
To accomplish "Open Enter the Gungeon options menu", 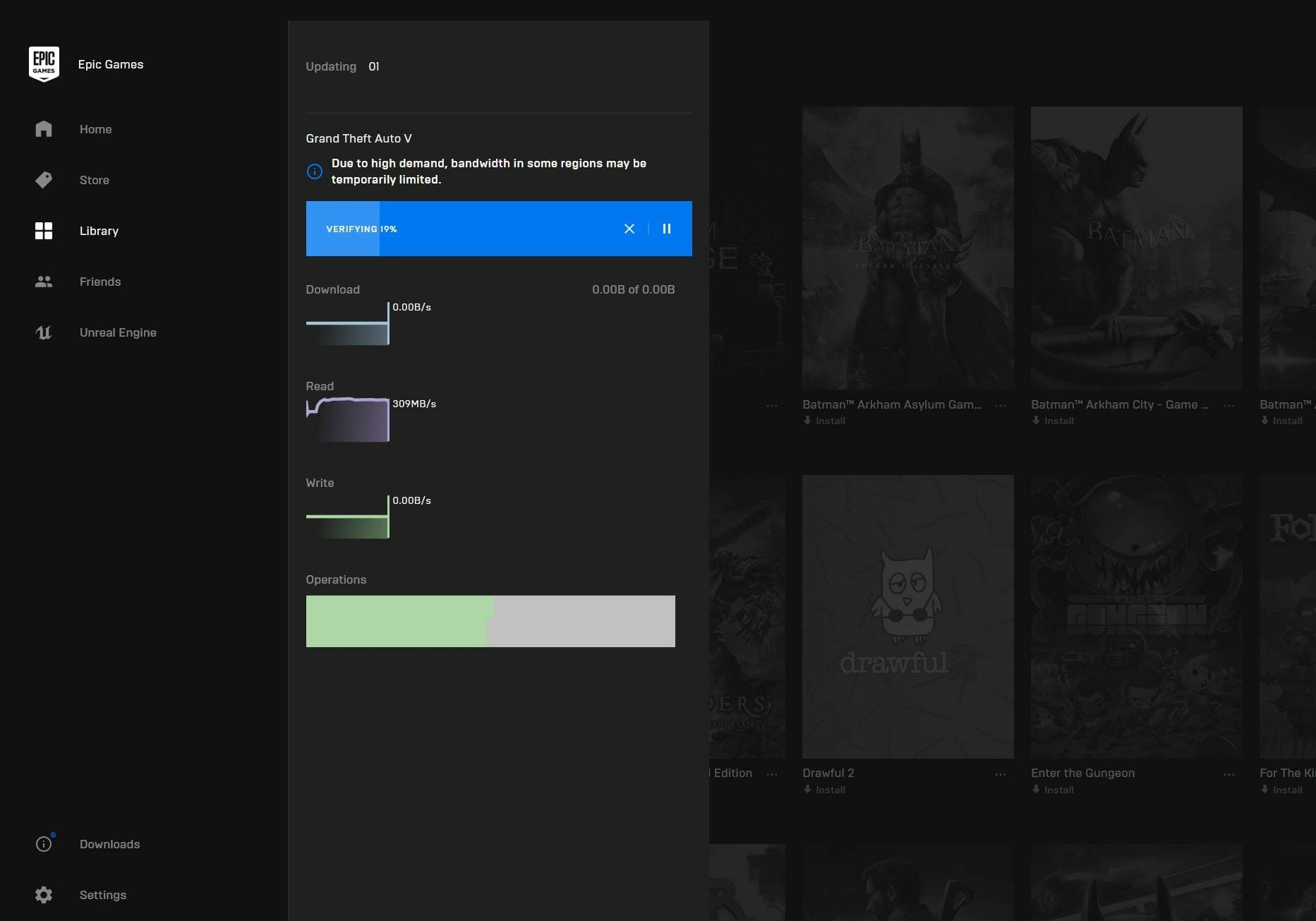I will [x=1229, y=774].
